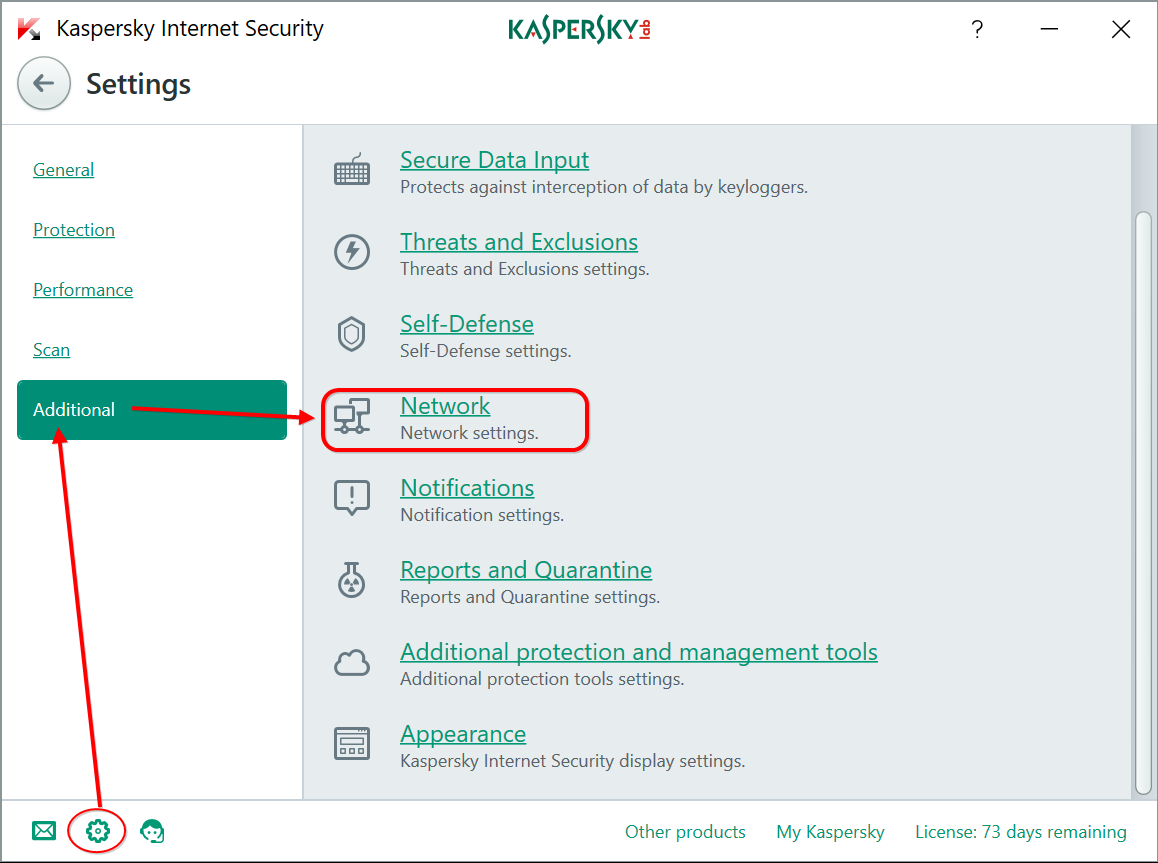Click the Threats and Exclusions lightning icon

[x=352, y=252]
